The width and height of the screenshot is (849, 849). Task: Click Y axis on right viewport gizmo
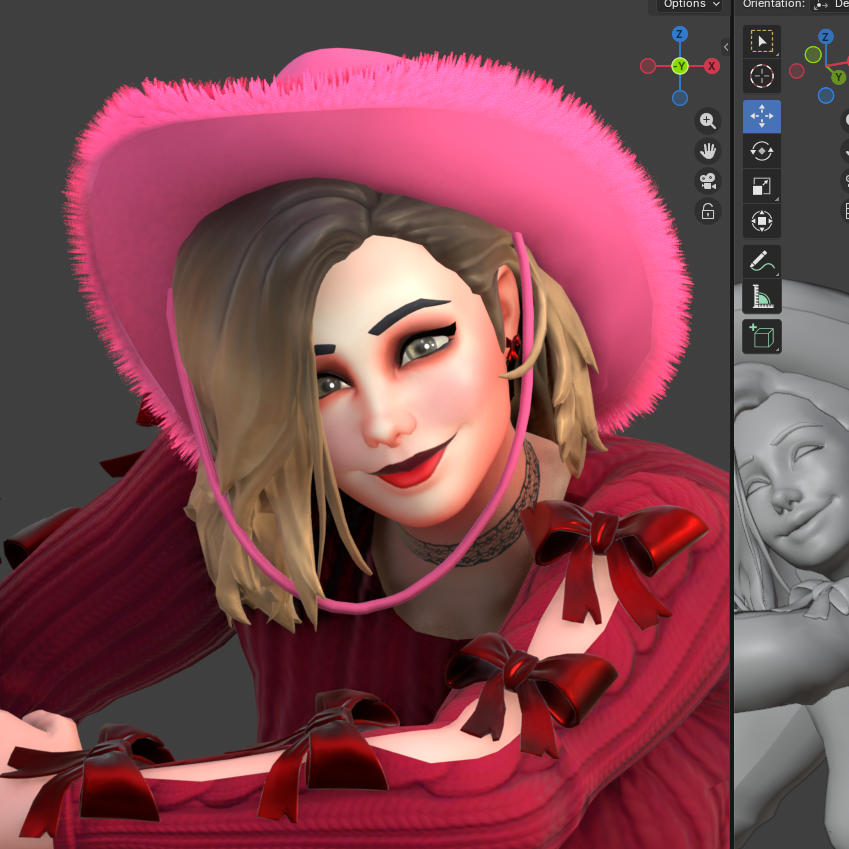tap(839, 77)
